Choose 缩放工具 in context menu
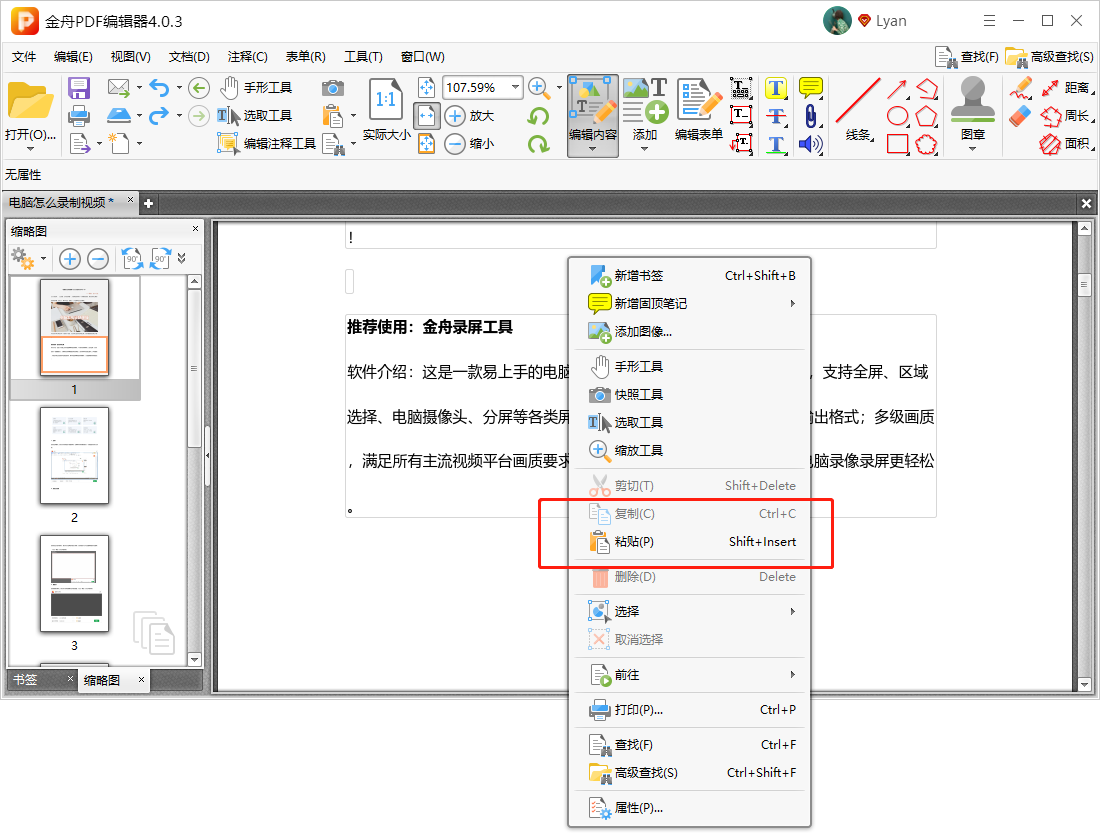Screen dimensions: 1100x839 tap(692, 450)
